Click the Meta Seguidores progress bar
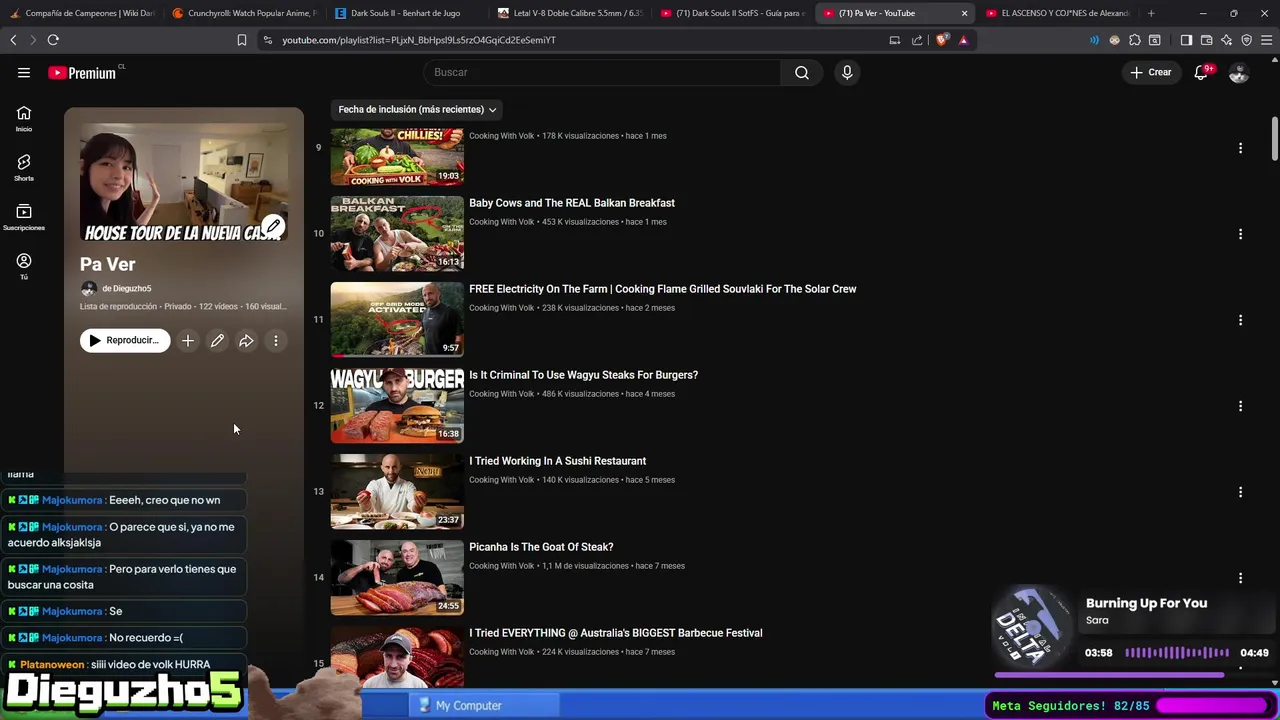 pos(1212,706)
